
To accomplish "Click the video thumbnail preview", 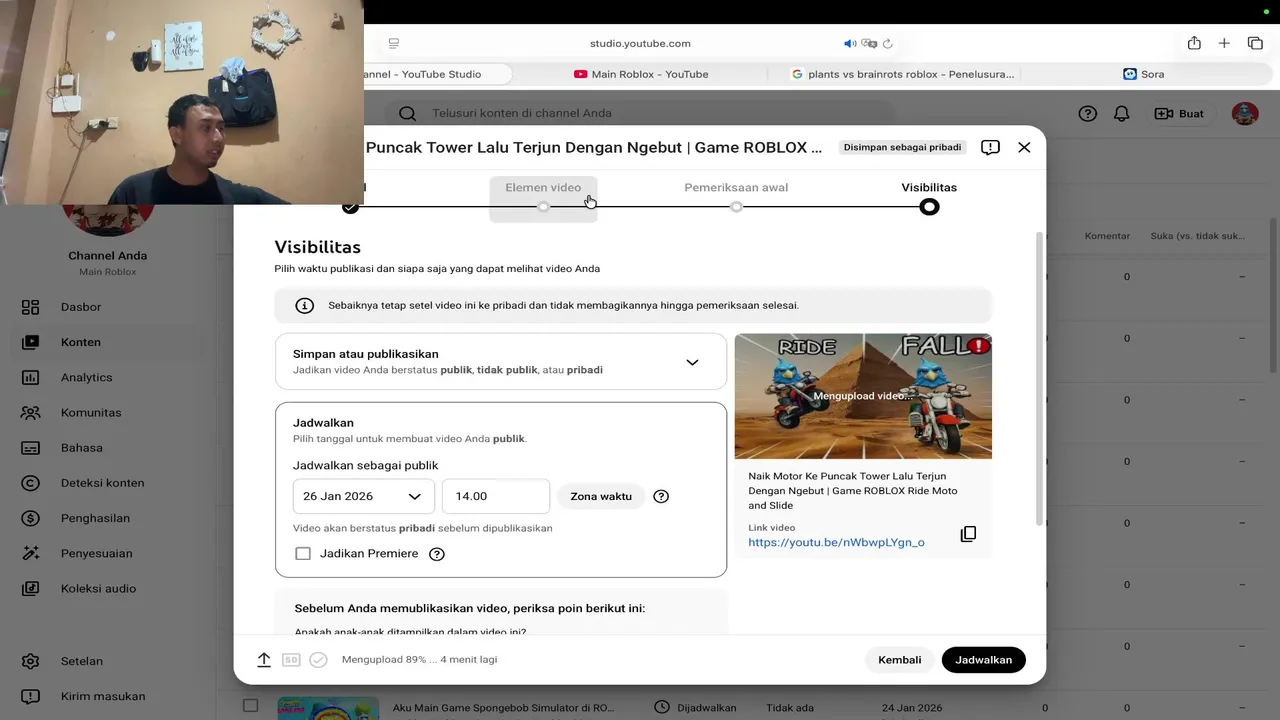I will 863,396.
